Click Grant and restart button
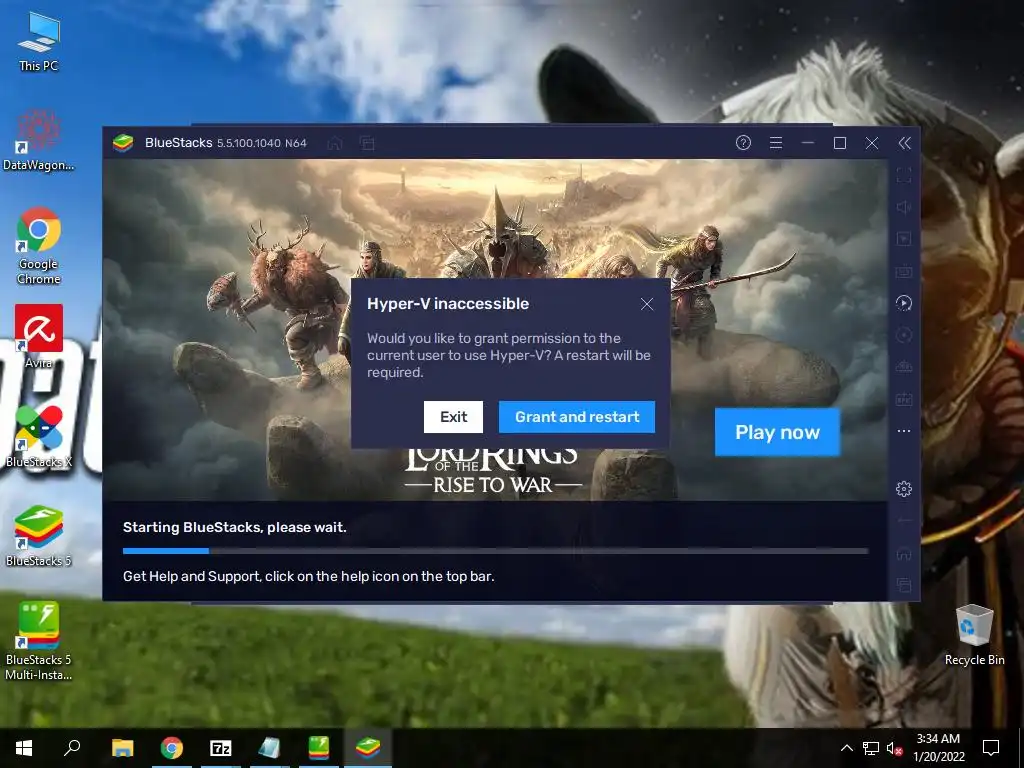 [x=577, y=417]
